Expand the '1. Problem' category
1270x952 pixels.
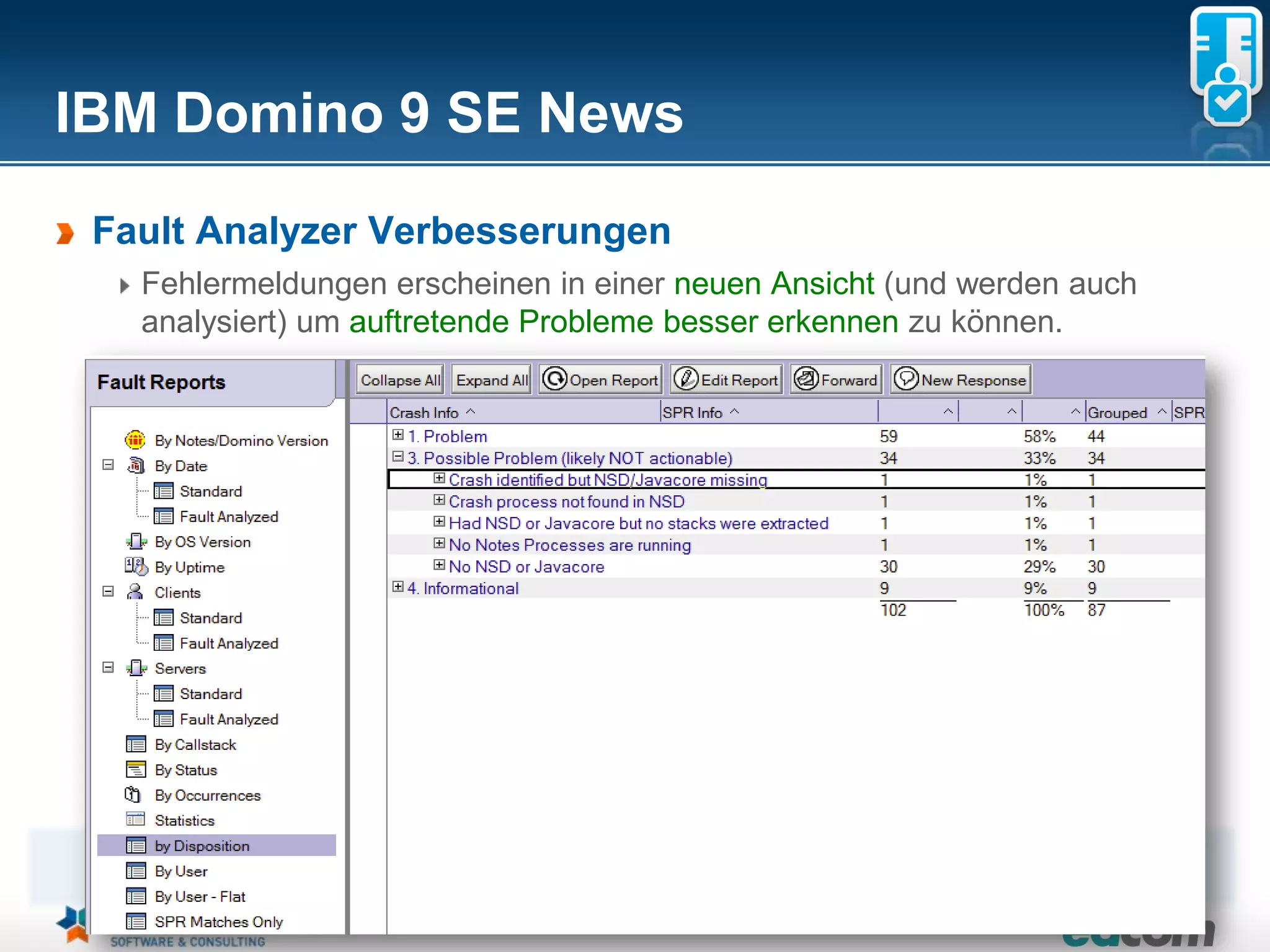[398, 435]
